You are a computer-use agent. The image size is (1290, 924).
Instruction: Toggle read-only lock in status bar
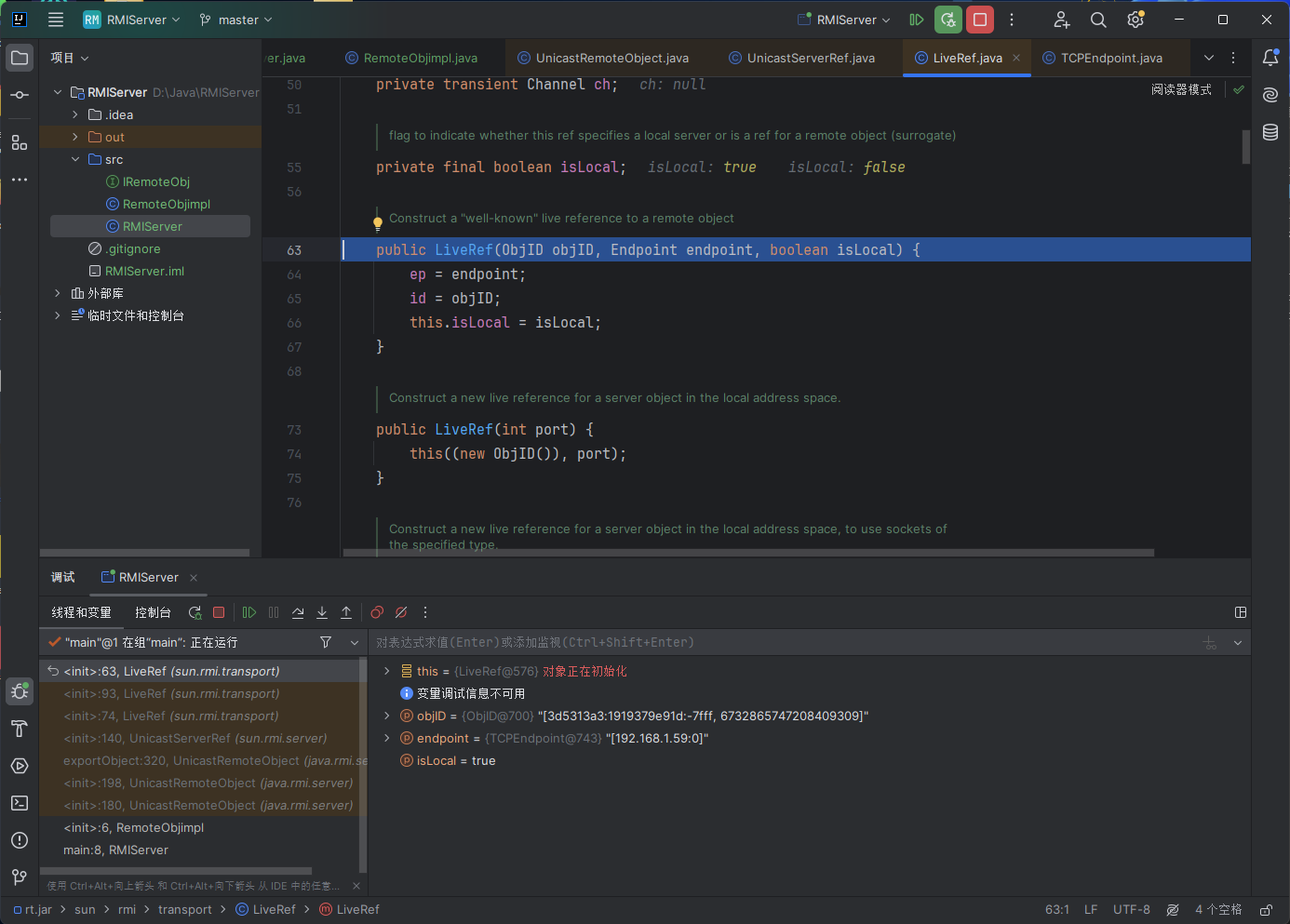point(1266,910)
